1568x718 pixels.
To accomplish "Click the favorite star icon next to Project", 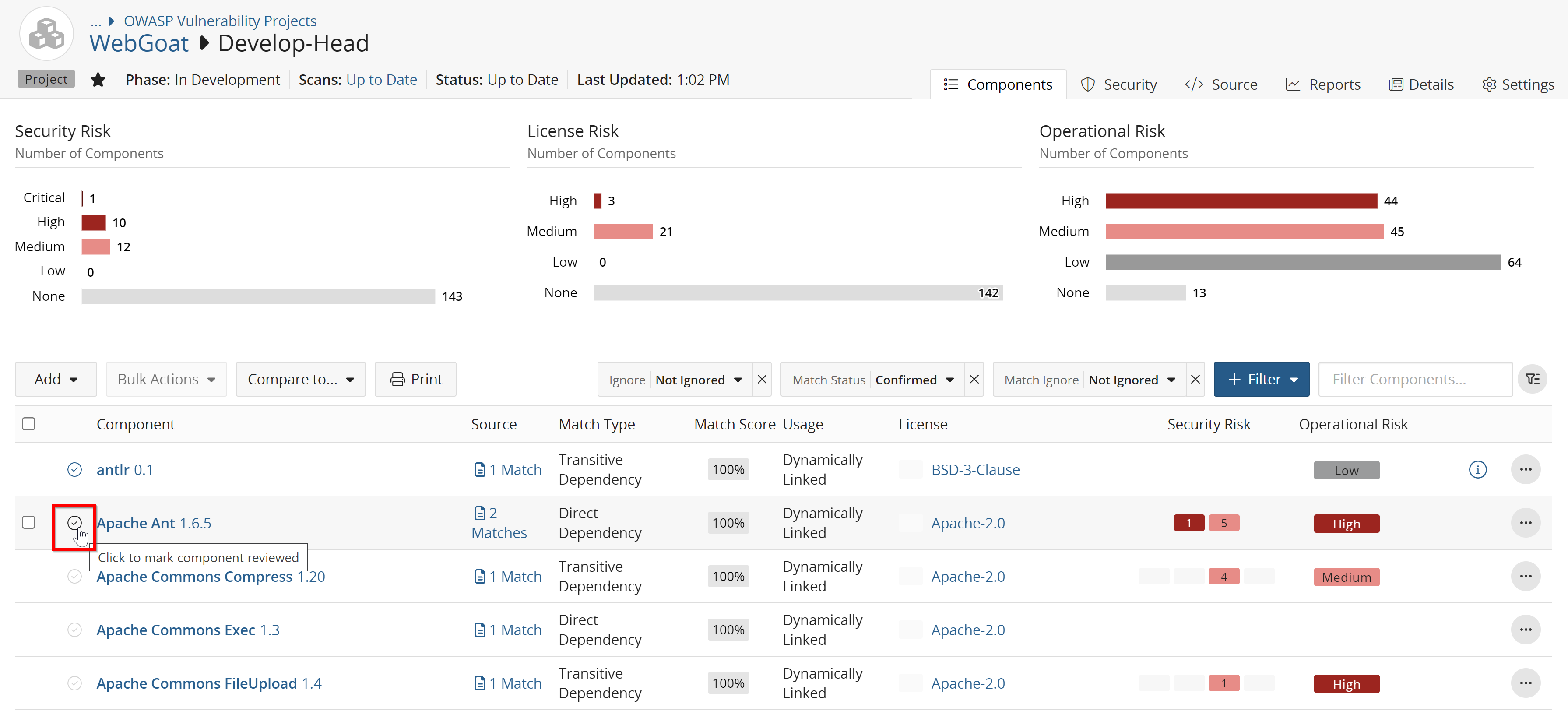I will [x=98, y=80].
